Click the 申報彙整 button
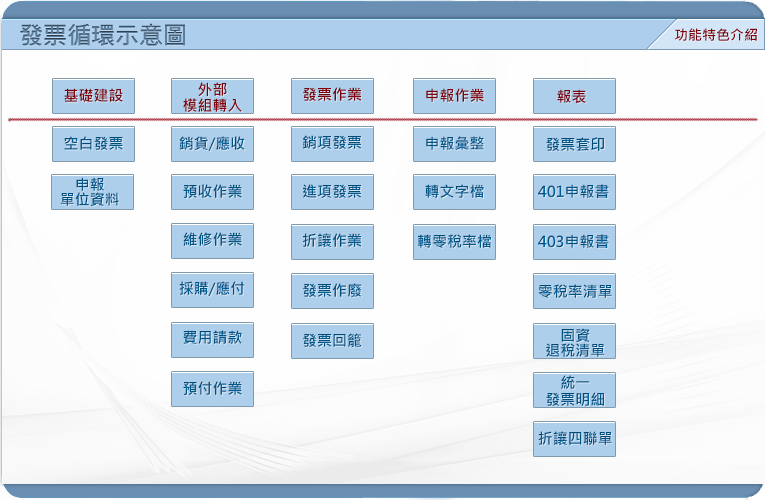This screenshot has height=500, width=769. [x=454, y=144]
